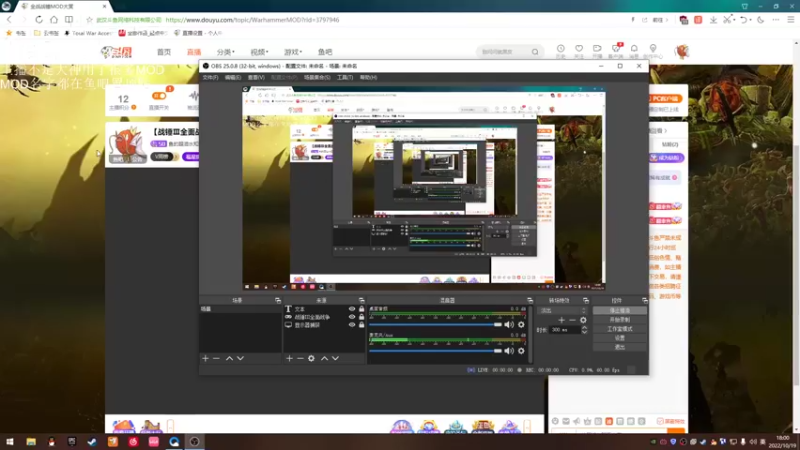
Task: Open the scene transition type dropdown
Action: coord(563,310)
